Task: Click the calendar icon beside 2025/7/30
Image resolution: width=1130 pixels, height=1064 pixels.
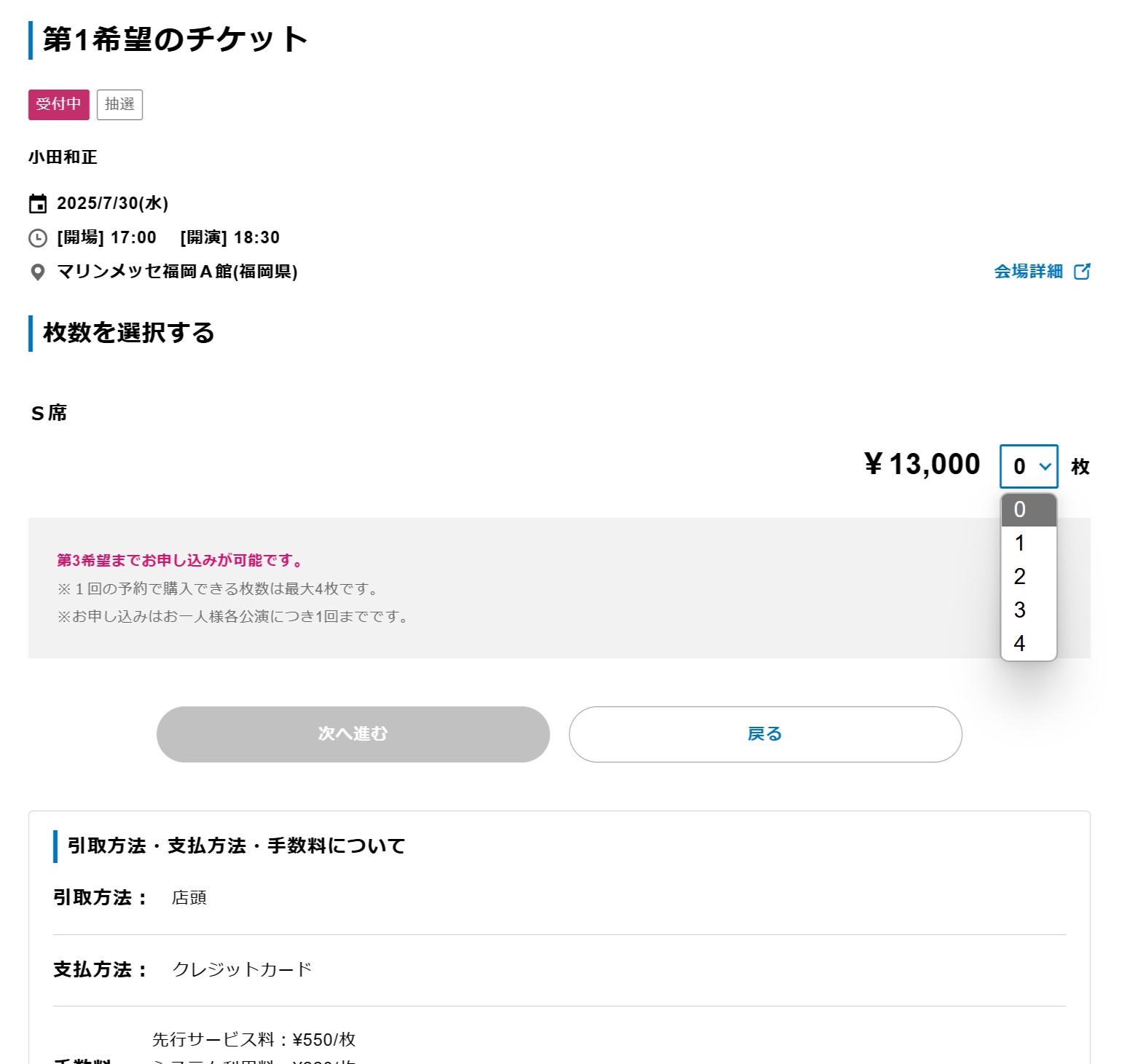Action: click(x=38, y=204)
